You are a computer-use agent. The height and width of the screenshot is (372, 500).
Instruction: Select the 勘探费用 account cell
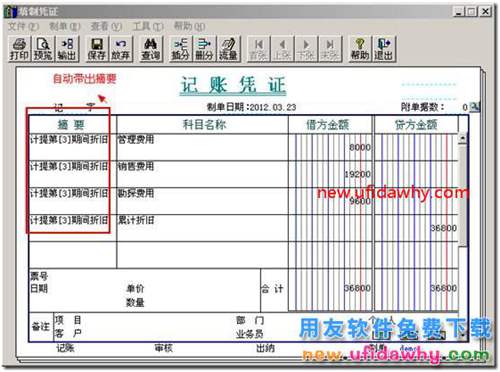[202, 201]
